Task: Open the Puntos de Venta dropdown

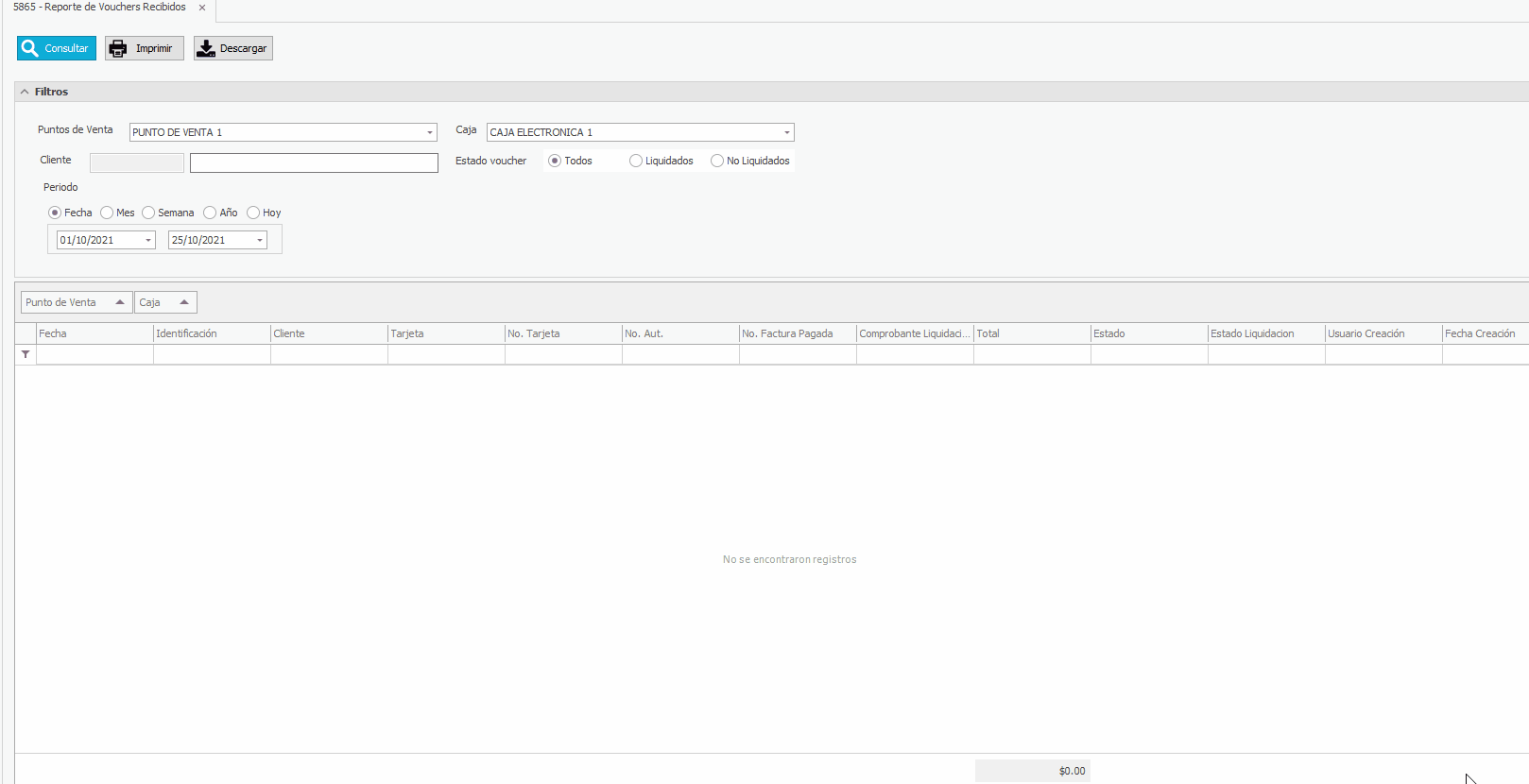Action: coord(430,132)
